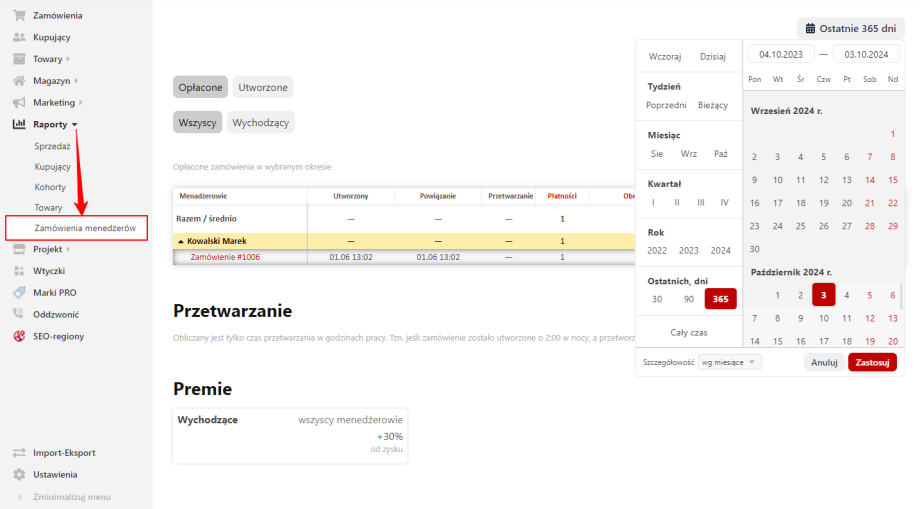
Task: Switch to Wychodzący filter toggle
Action: [x=261, y=123]
